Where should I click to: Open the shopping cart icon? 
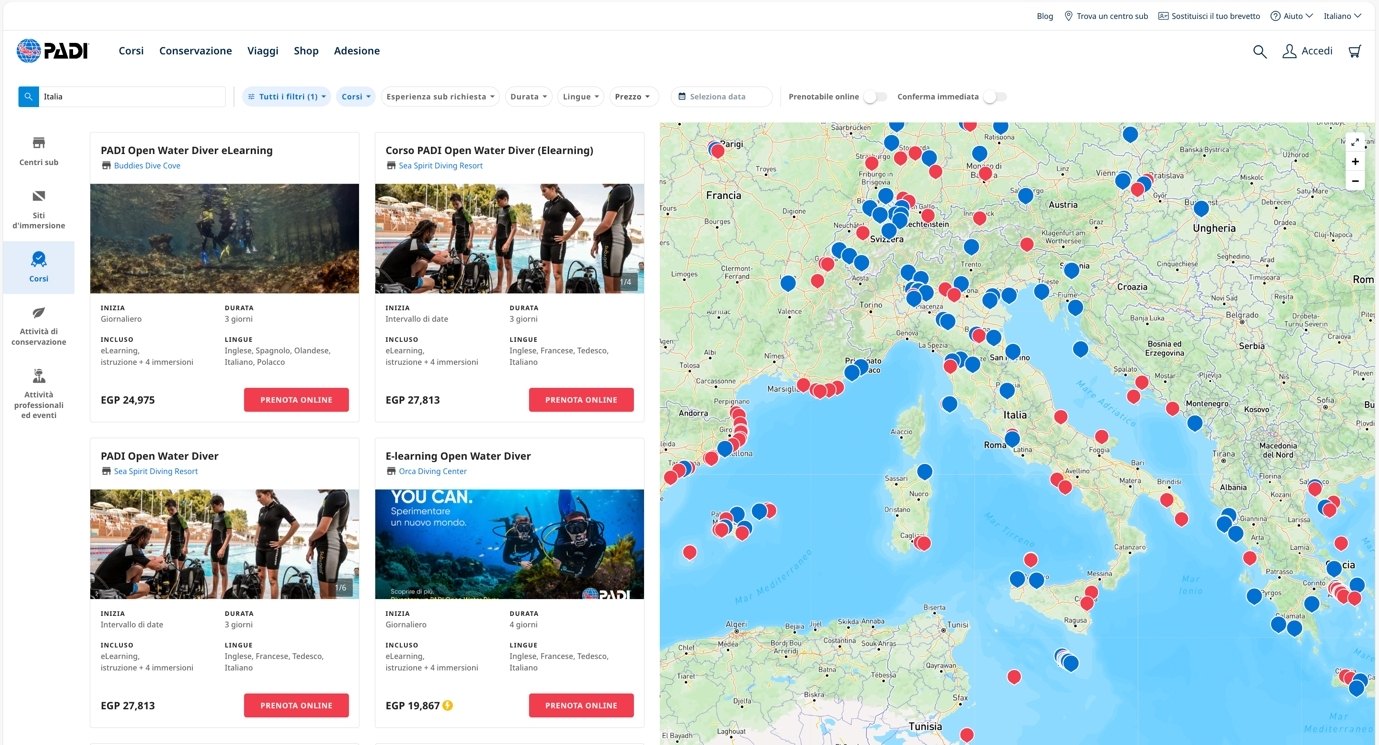coord(1354,51)
